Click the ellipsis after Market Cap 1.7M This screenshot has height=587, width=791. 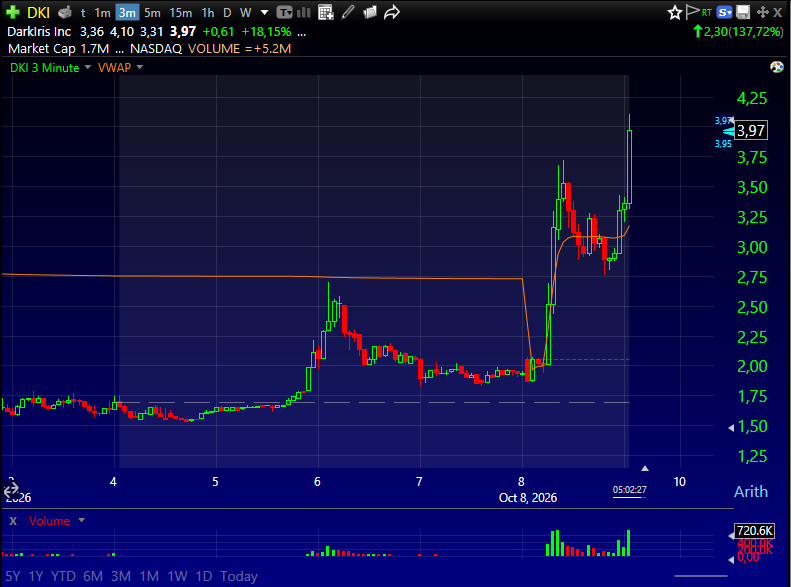(x=120, y=49)
